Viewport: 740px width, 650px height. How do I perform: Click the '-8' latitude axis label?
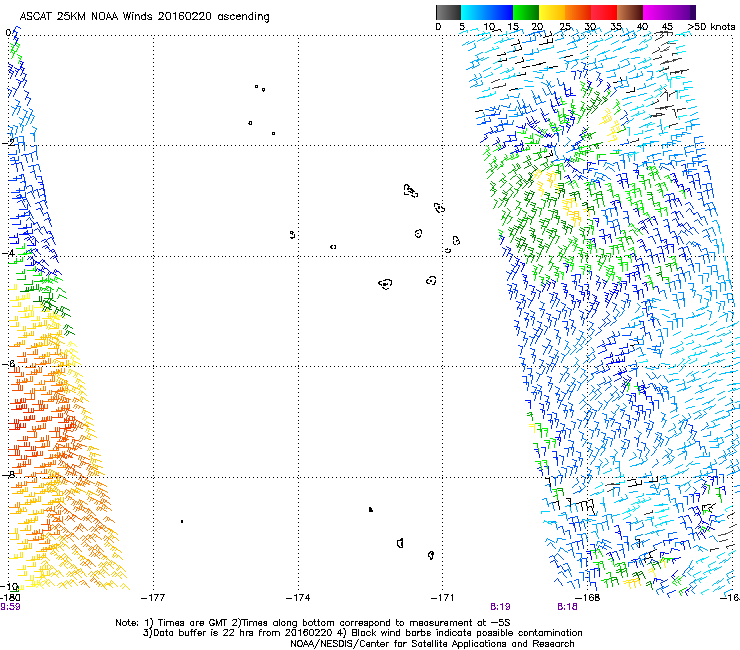tap(8, 474)
